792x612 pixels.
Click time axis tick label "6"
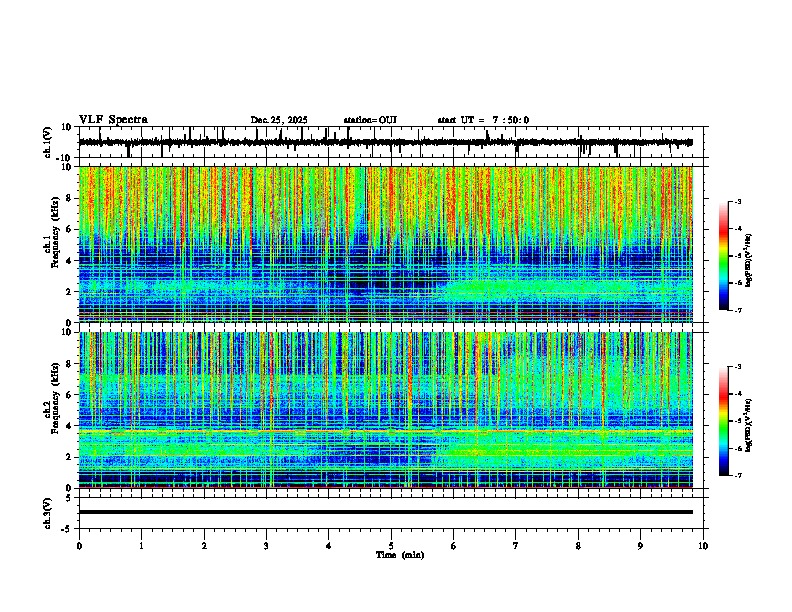click(454, 546)
